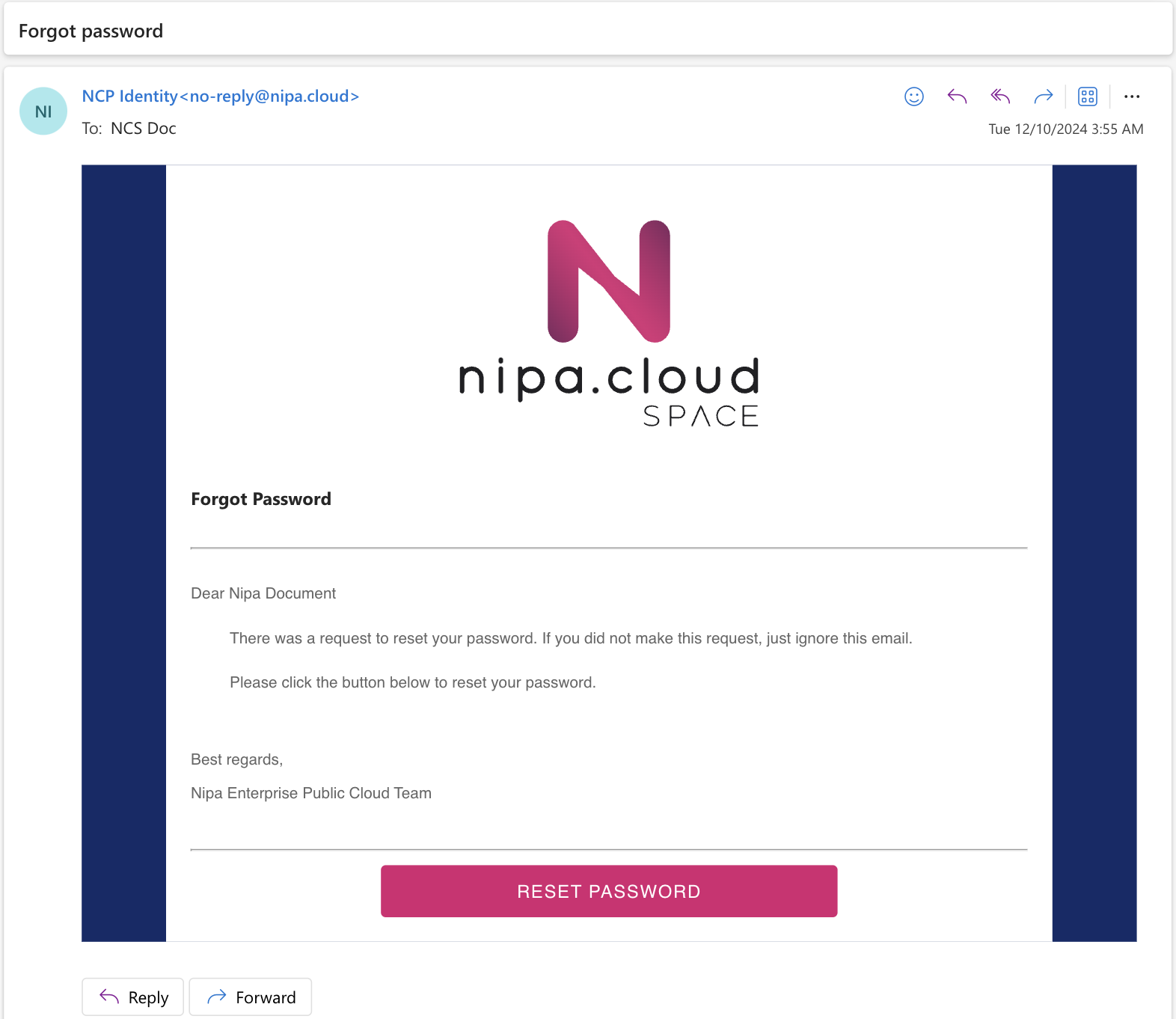Click the Forward button below the email

(x=251, y=997)
